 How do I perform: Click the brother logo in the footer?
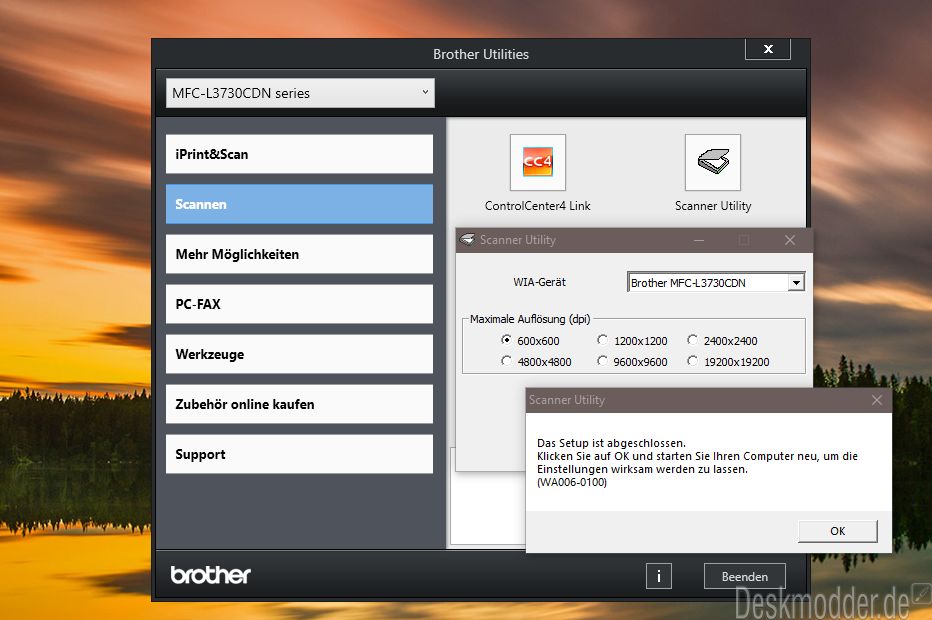pos(210,575)
